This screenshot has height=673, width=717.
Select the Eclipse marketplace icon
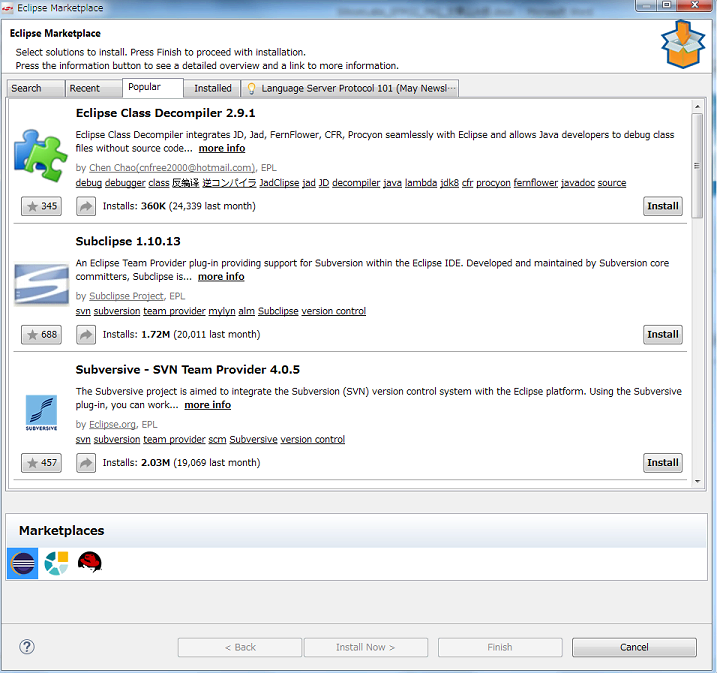pos(23,563)
